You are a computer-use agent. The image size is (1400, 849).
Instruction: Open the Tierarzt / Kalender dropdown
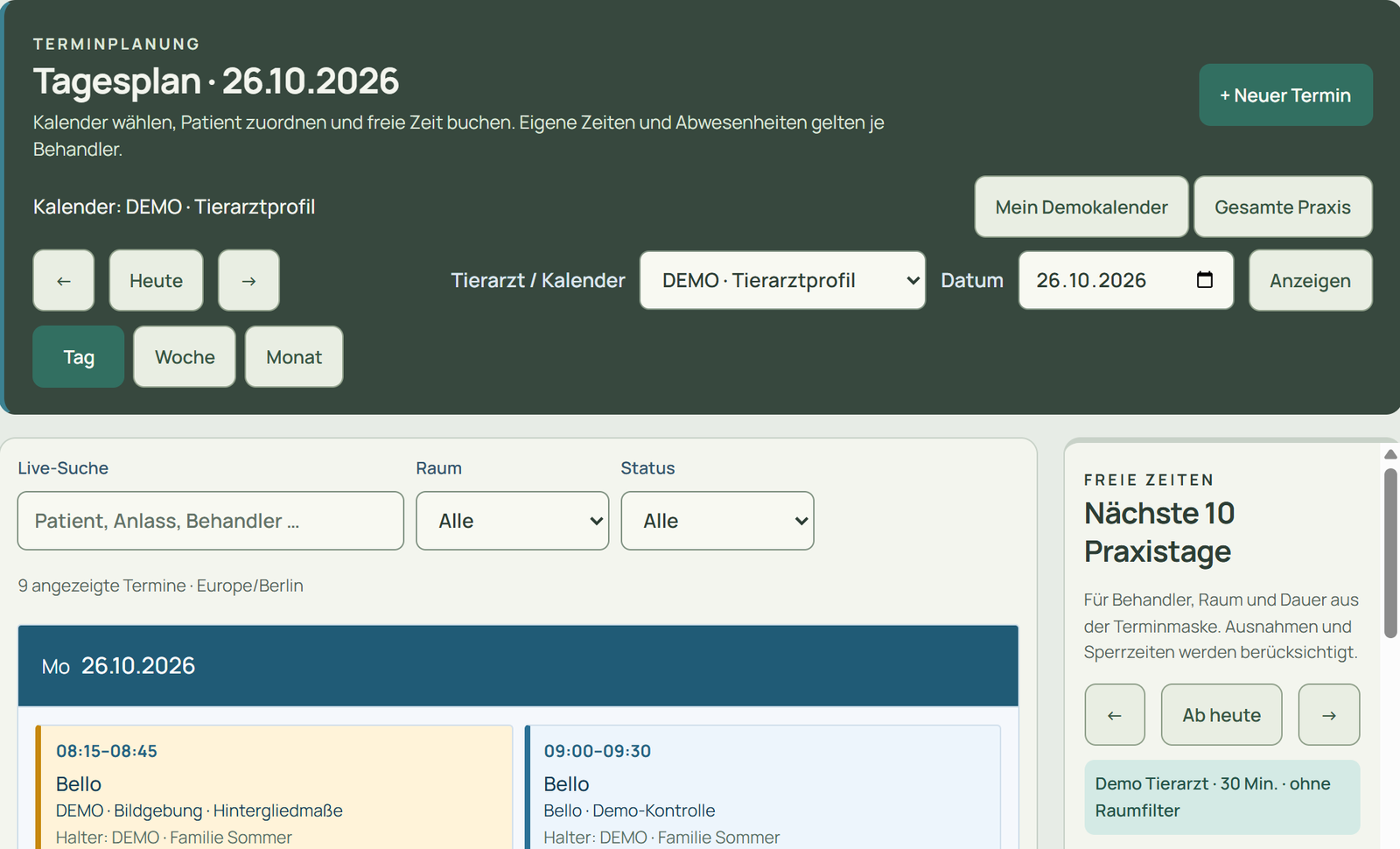[782, 280]
